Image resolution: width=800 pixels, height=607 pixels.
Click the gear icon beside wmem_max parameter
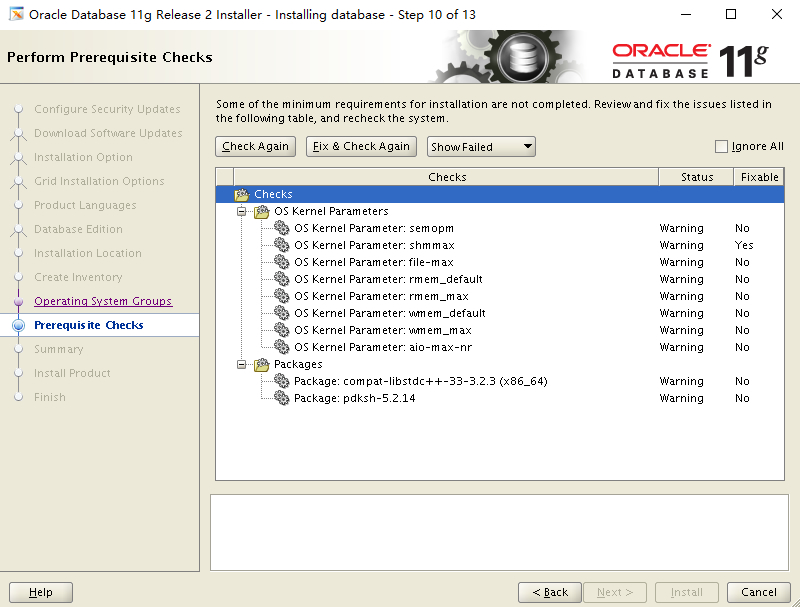(x=282, y=330)
